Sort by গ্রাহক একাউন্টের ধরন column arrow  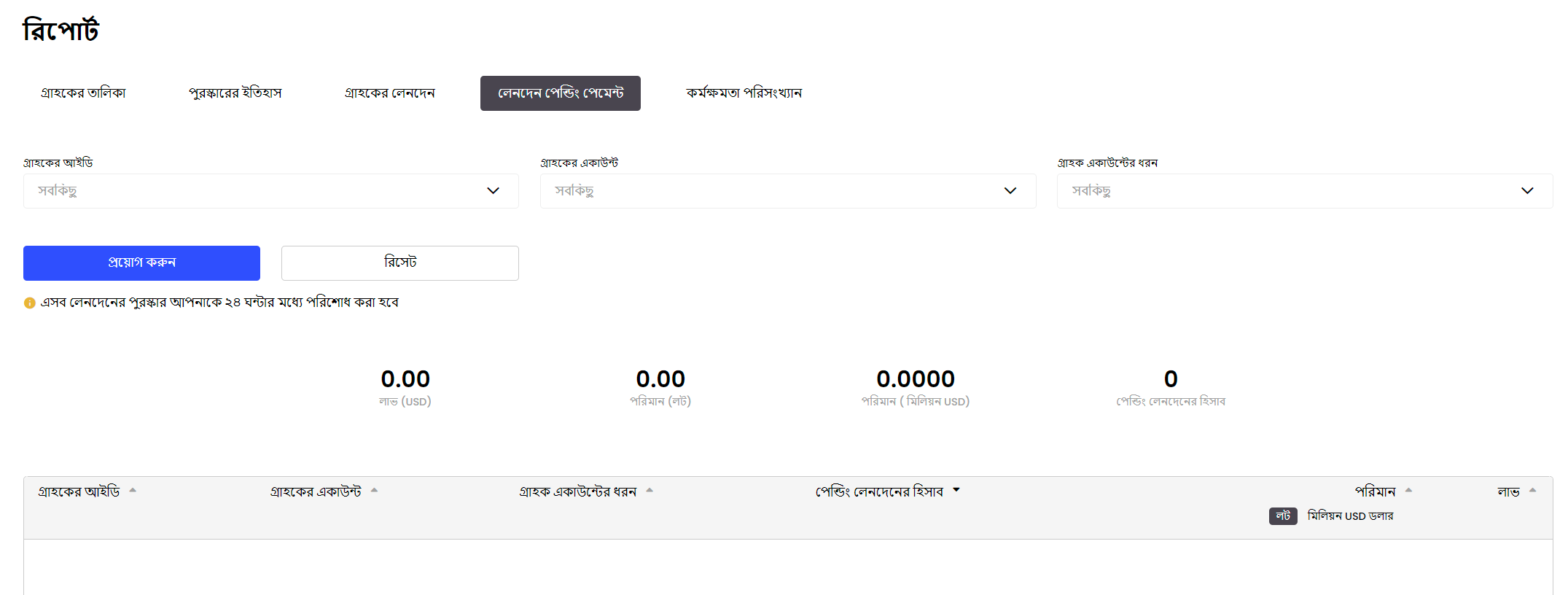coord(650,491)
